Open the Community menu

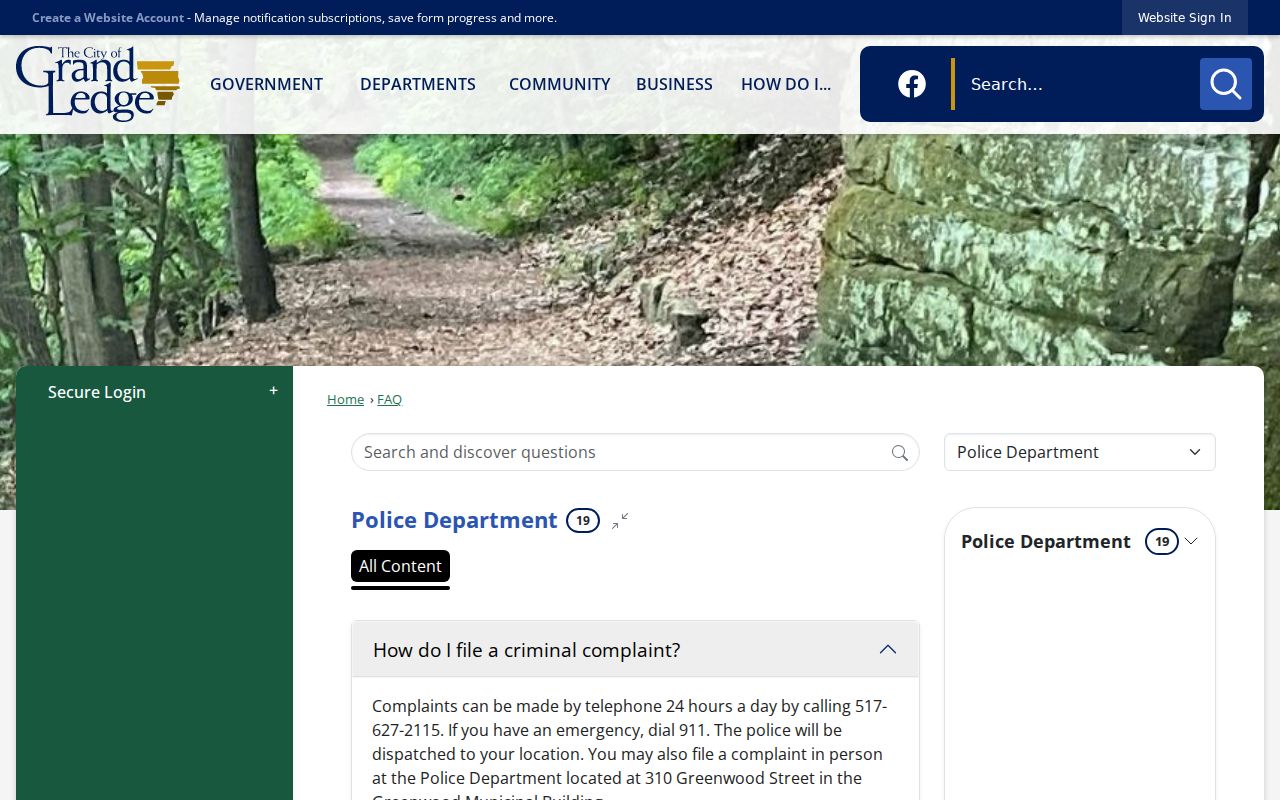tap(559, 84)
